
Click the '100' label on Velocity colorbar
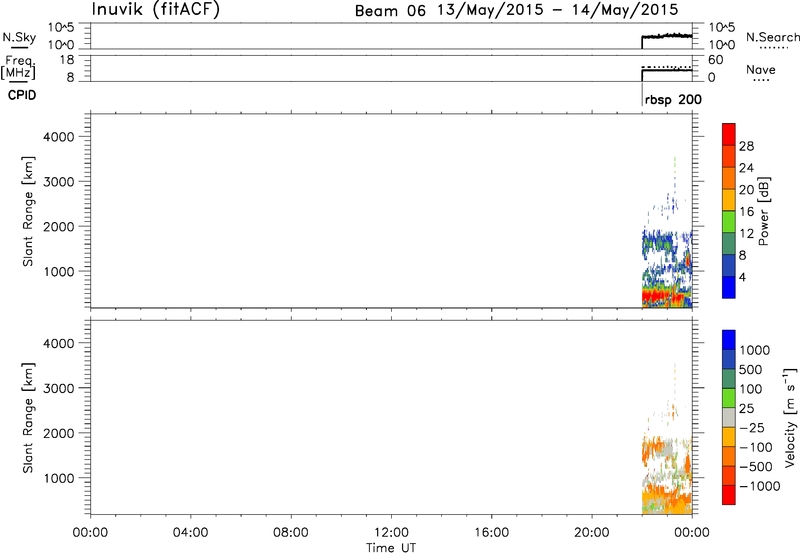coord(751,389)
